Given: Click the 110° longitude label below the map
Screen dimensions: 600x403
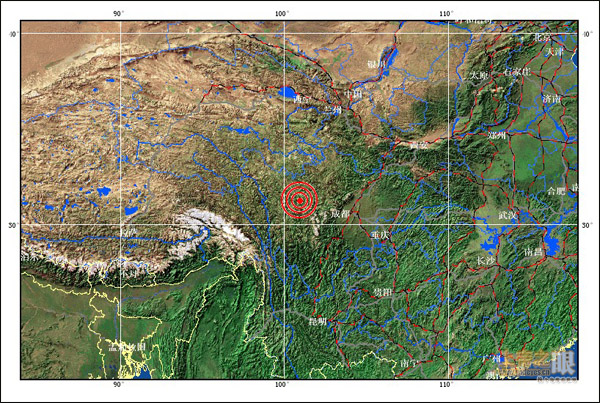Looking at the screenshot, I should point(445,384).
